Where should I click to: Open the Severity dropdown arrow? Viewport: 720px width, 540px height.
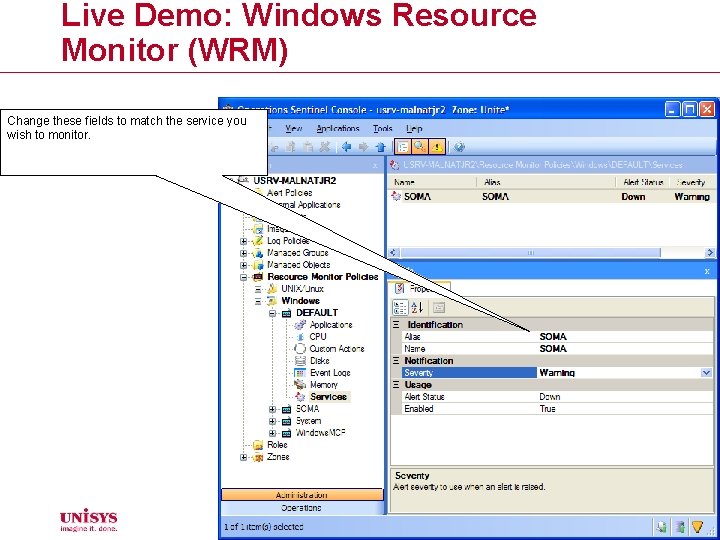coord(706,373)
